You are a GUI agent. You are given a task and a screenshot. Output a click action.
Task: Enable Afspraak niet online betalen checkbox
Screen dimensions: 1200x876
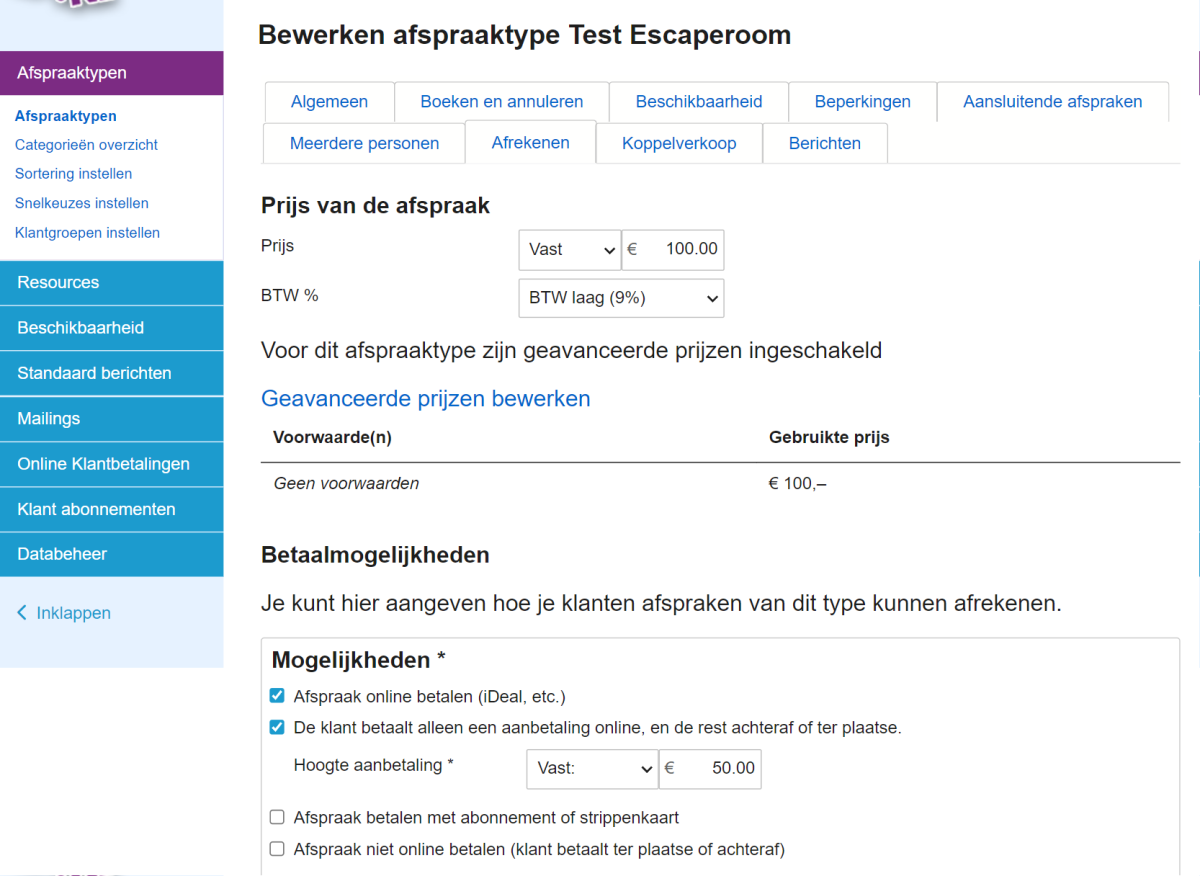(x=277, y=850)
